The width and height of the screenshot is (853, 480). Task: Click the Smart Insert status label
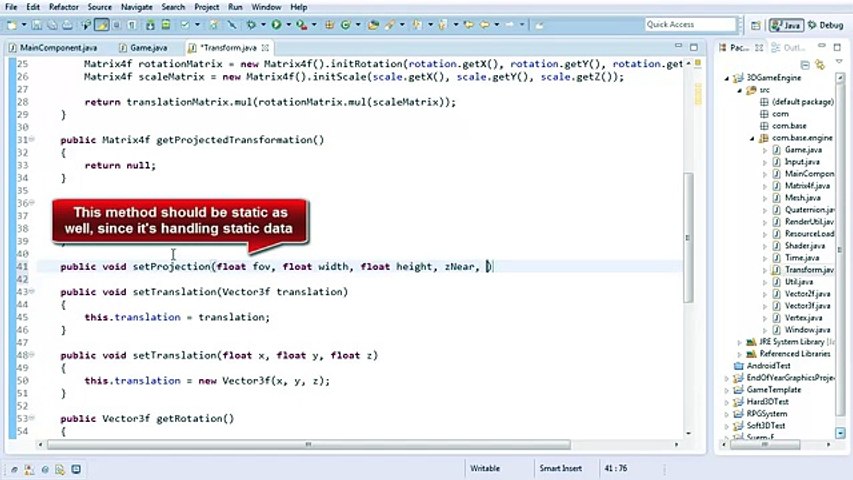[x=560, y=469]
